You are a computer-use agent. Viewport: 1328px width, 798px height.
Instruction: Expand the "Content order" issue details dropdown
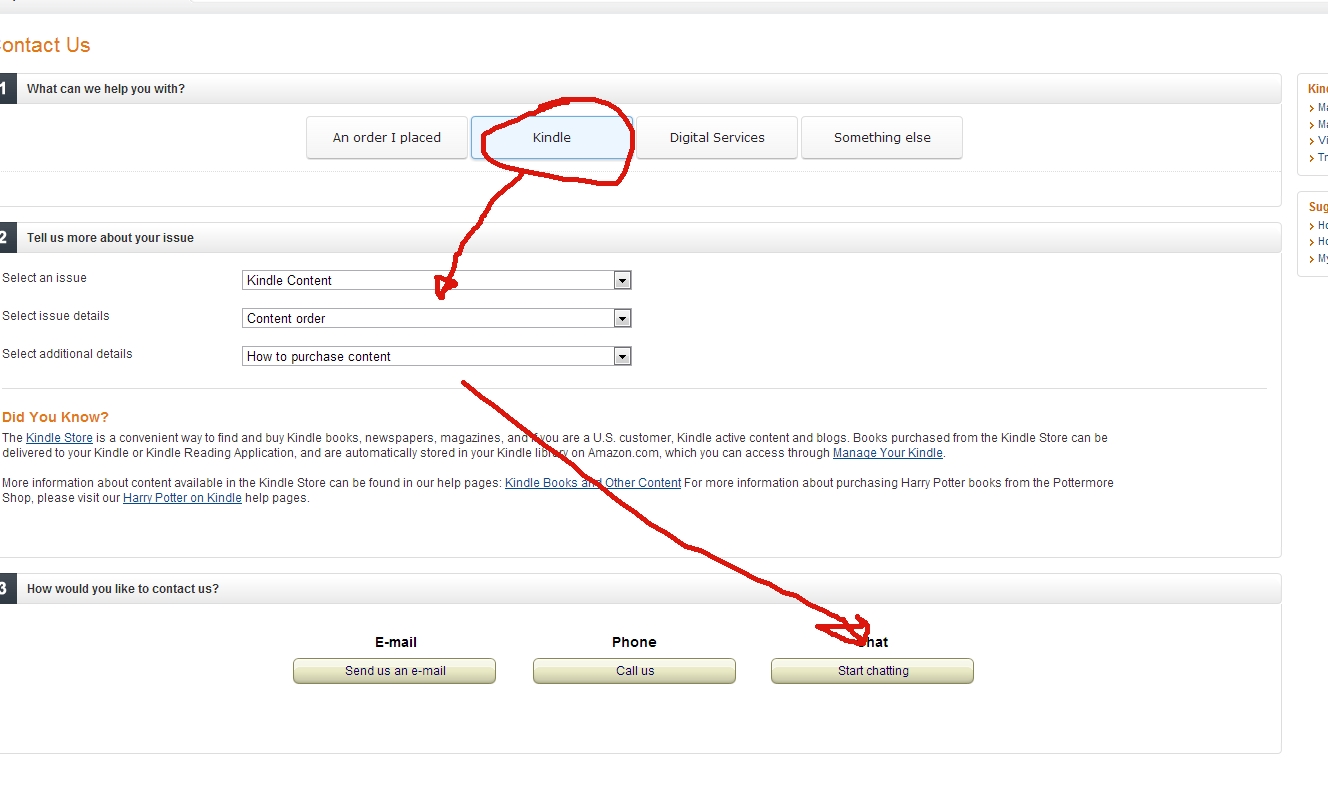coord(436,318)
